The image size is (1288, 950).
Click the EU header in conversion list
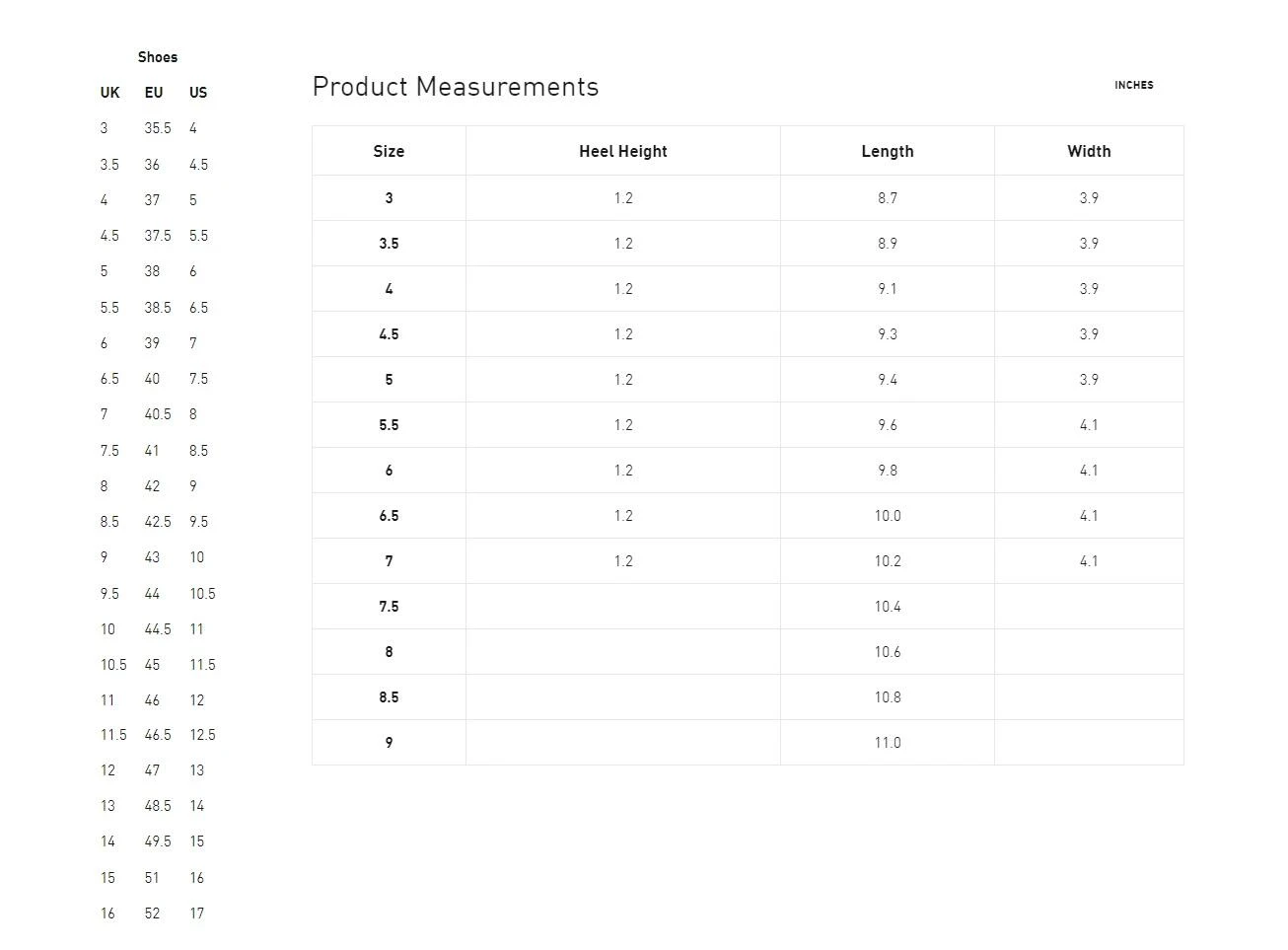pyautogui.click(x=154, y=93)
